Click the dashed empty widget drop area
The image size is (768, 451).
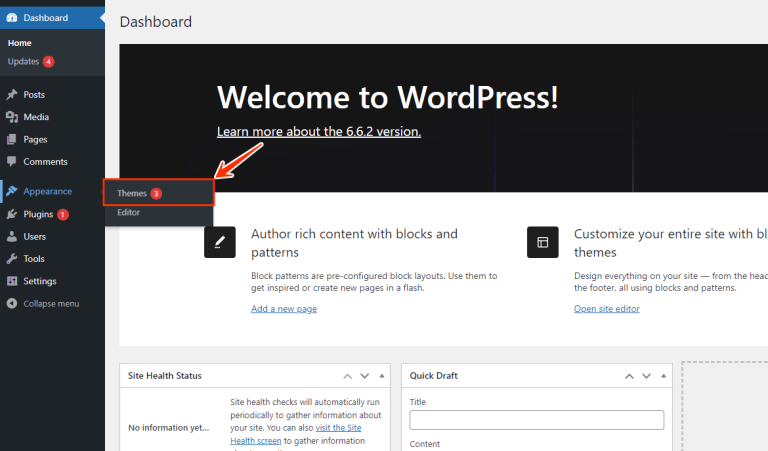[725, 406]
